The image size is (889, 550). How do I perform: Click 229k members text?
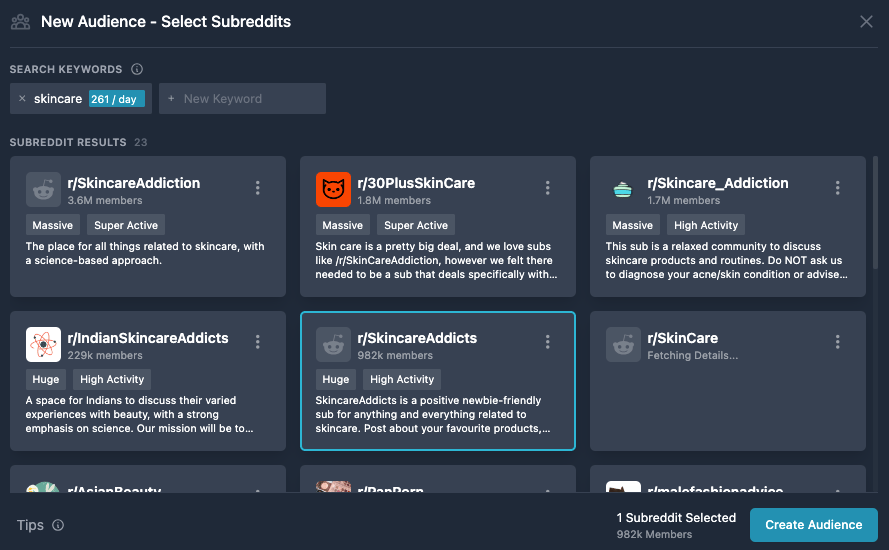coord(105,356)
